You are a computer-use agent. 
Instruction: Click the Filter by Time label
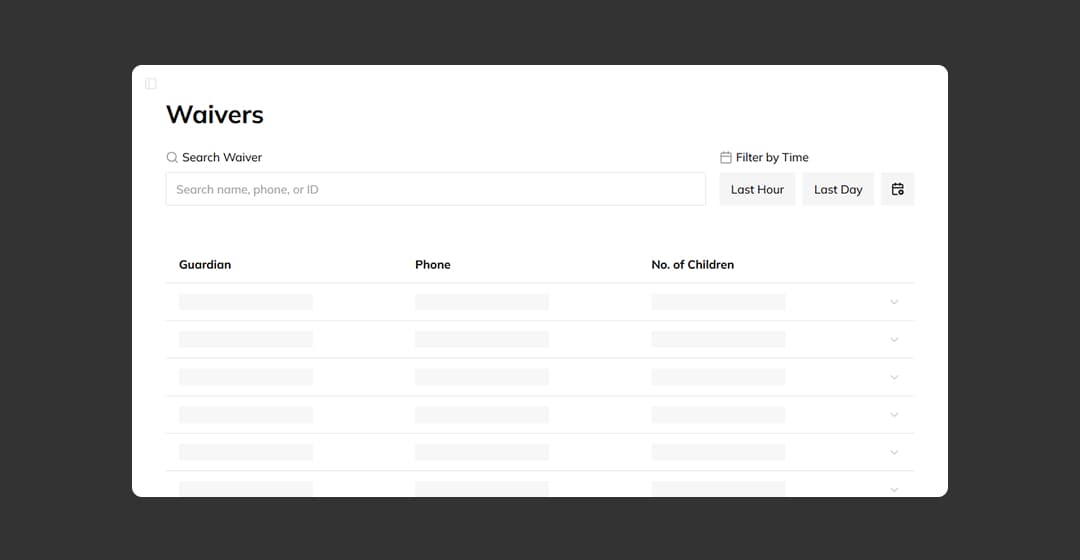[772, 158]
